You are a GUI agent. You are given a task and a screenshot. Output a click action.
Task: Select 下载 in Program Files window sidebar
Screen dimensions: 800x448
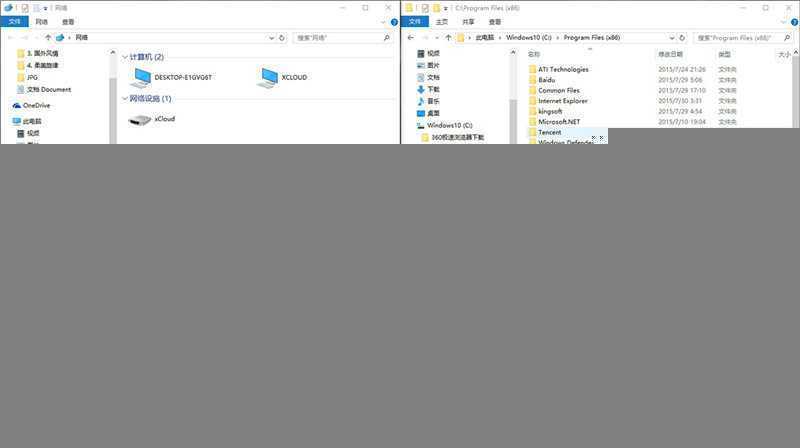428,89
